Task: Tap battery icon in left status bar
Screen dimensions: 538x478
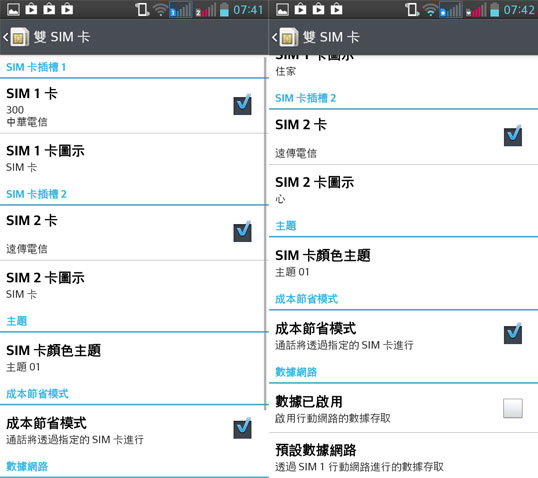Action: 224,10
